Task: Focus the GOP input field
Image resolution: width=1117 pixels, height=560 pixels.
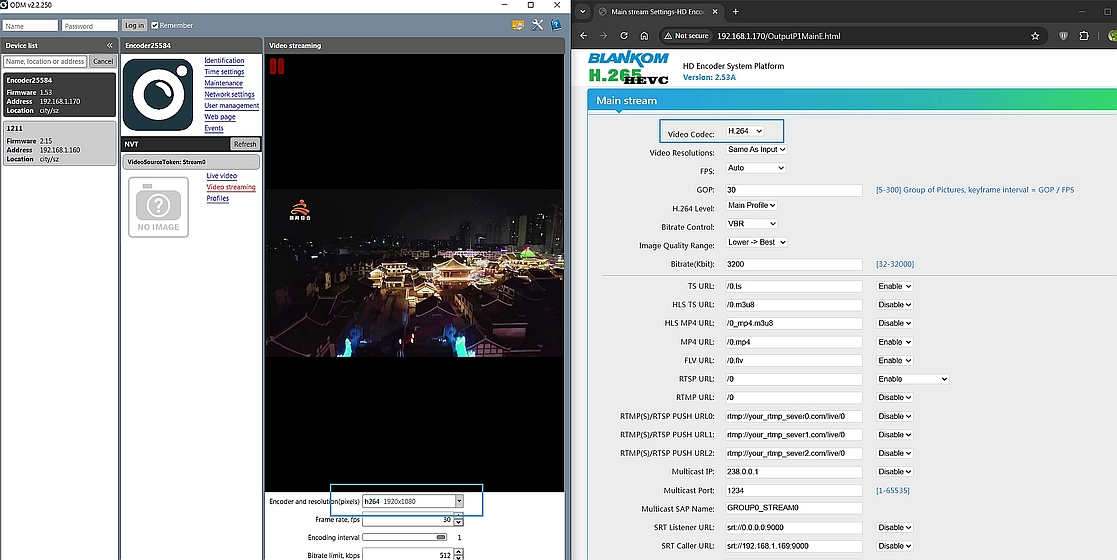Action: (794, 190)
